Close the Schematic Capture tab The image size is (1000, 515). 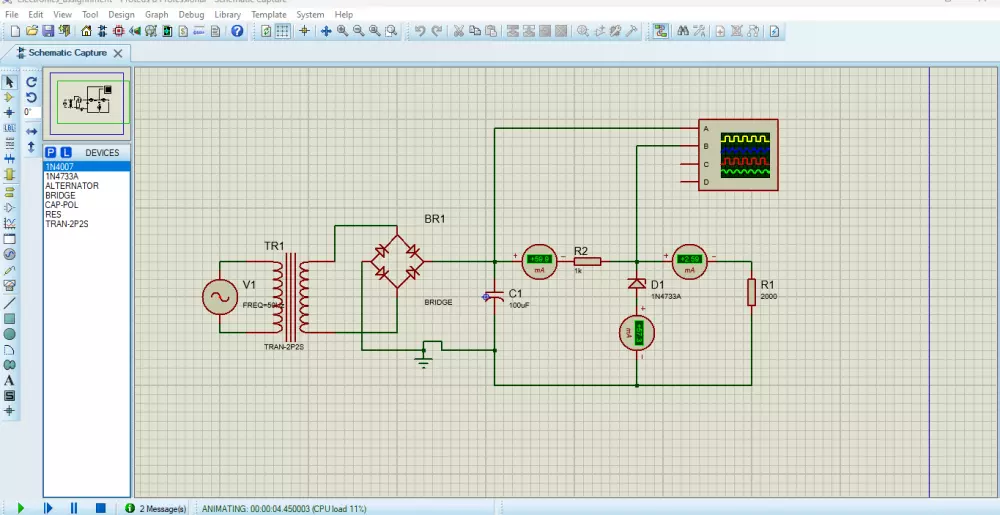pyautogui.click(x=118, y=53)
